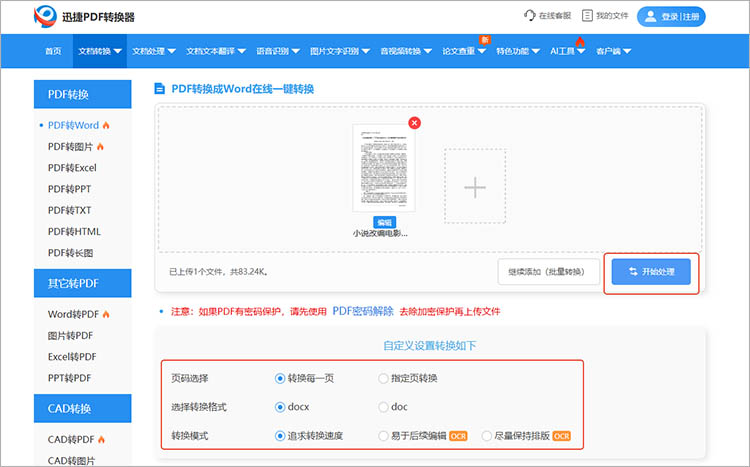Click the uploaded PDF page thumbnail

pyautogui.click(x=384, y=167)
